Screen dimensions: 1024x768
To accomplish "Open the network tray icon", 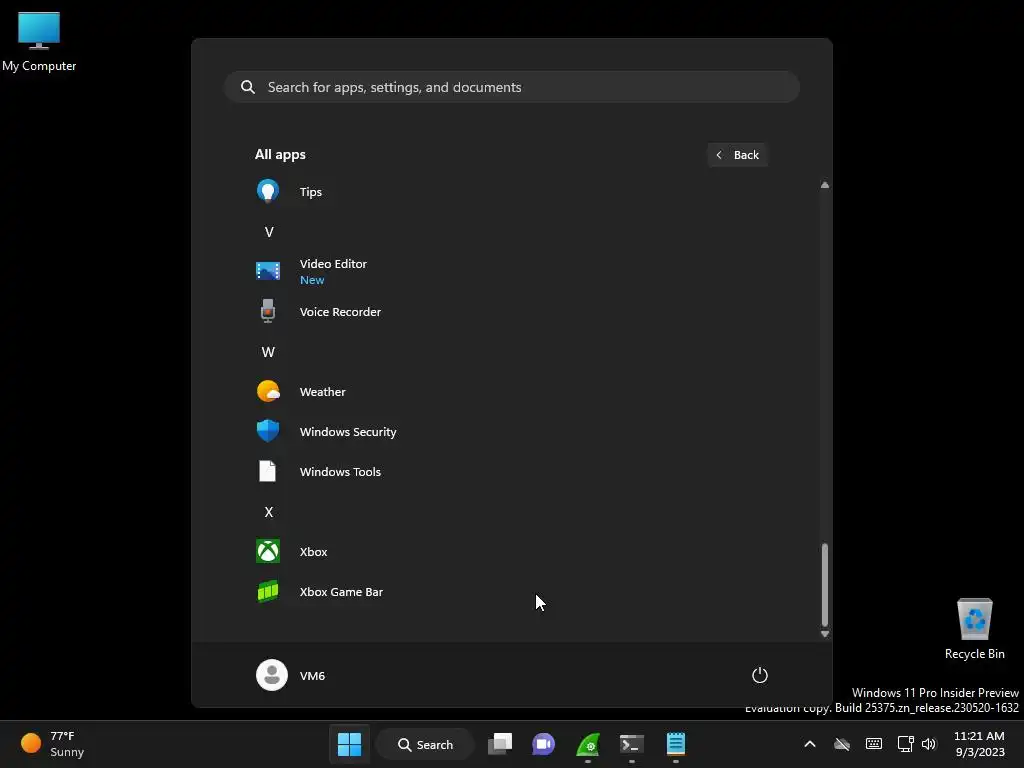I will click(x=906, y=744).
